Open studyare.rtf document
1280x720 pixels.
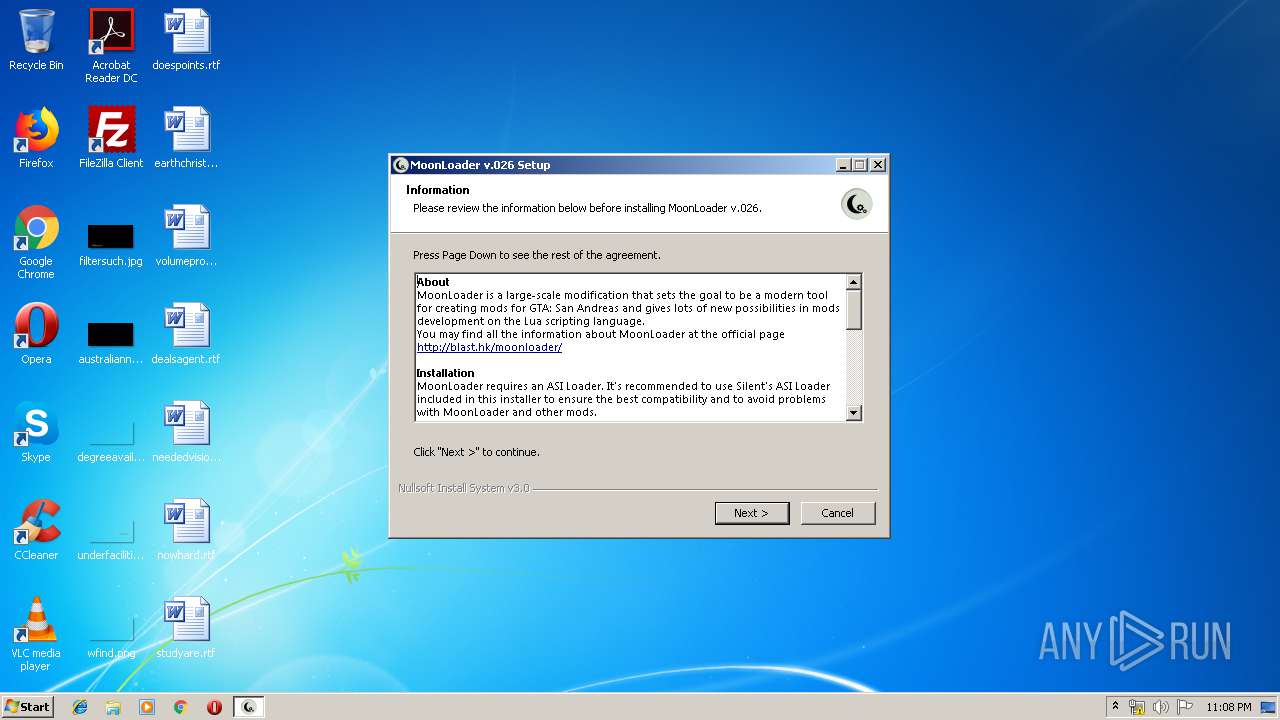186,628
